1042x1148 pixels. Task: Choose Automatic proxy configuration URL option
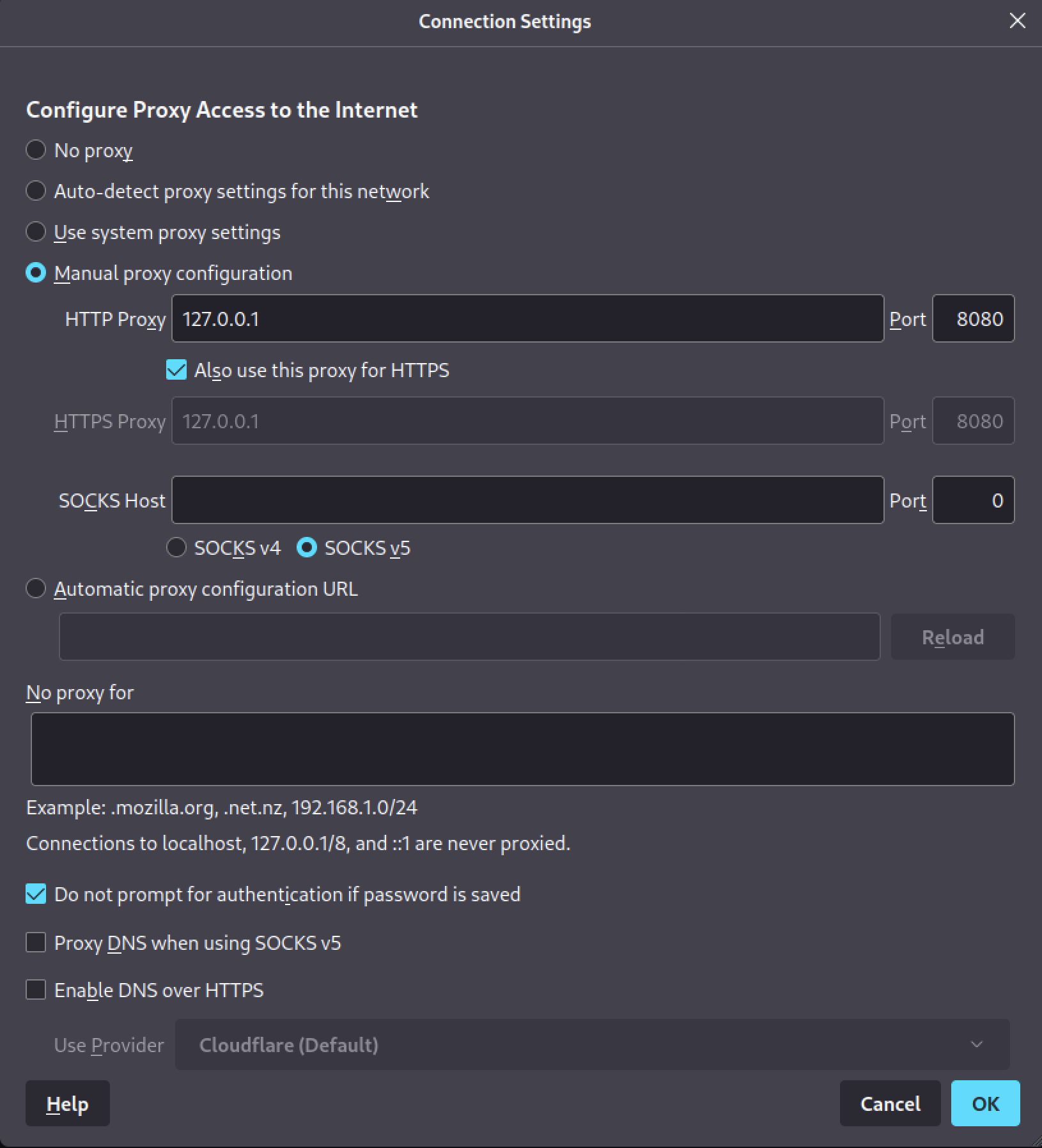click(36, 589)
